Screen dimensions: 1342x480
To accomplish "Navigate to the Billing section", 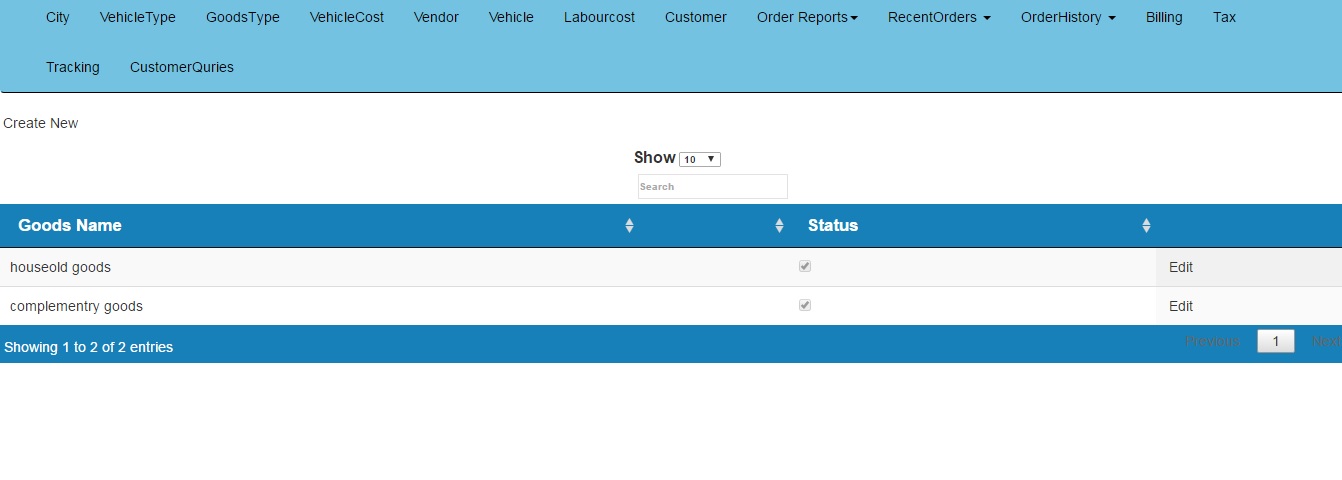I will [1164, 17].
